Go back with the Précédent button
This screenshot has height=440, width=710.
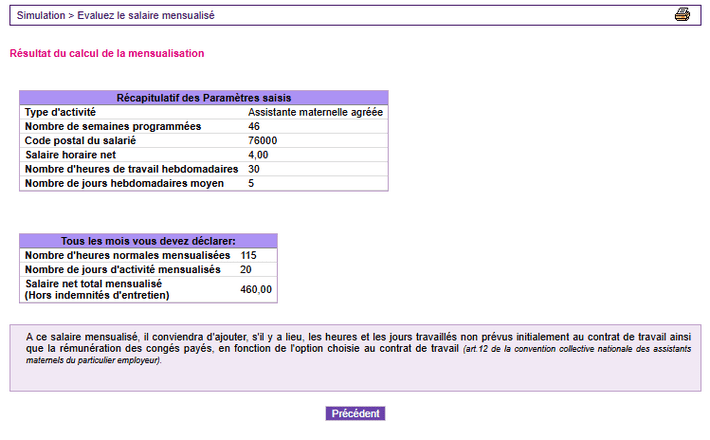point(355,413)
